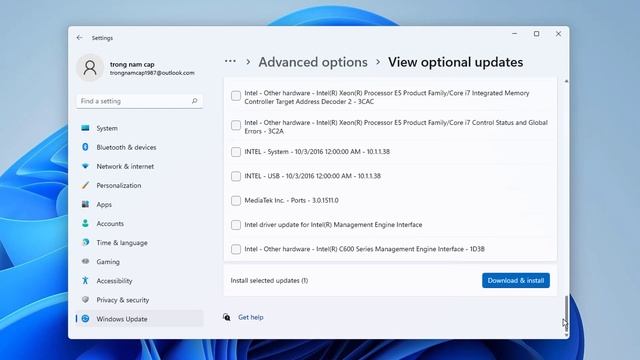Click the search magnifier in Find a setting
The height and width of the screenshot is (360, 640).
coord(194,101)
